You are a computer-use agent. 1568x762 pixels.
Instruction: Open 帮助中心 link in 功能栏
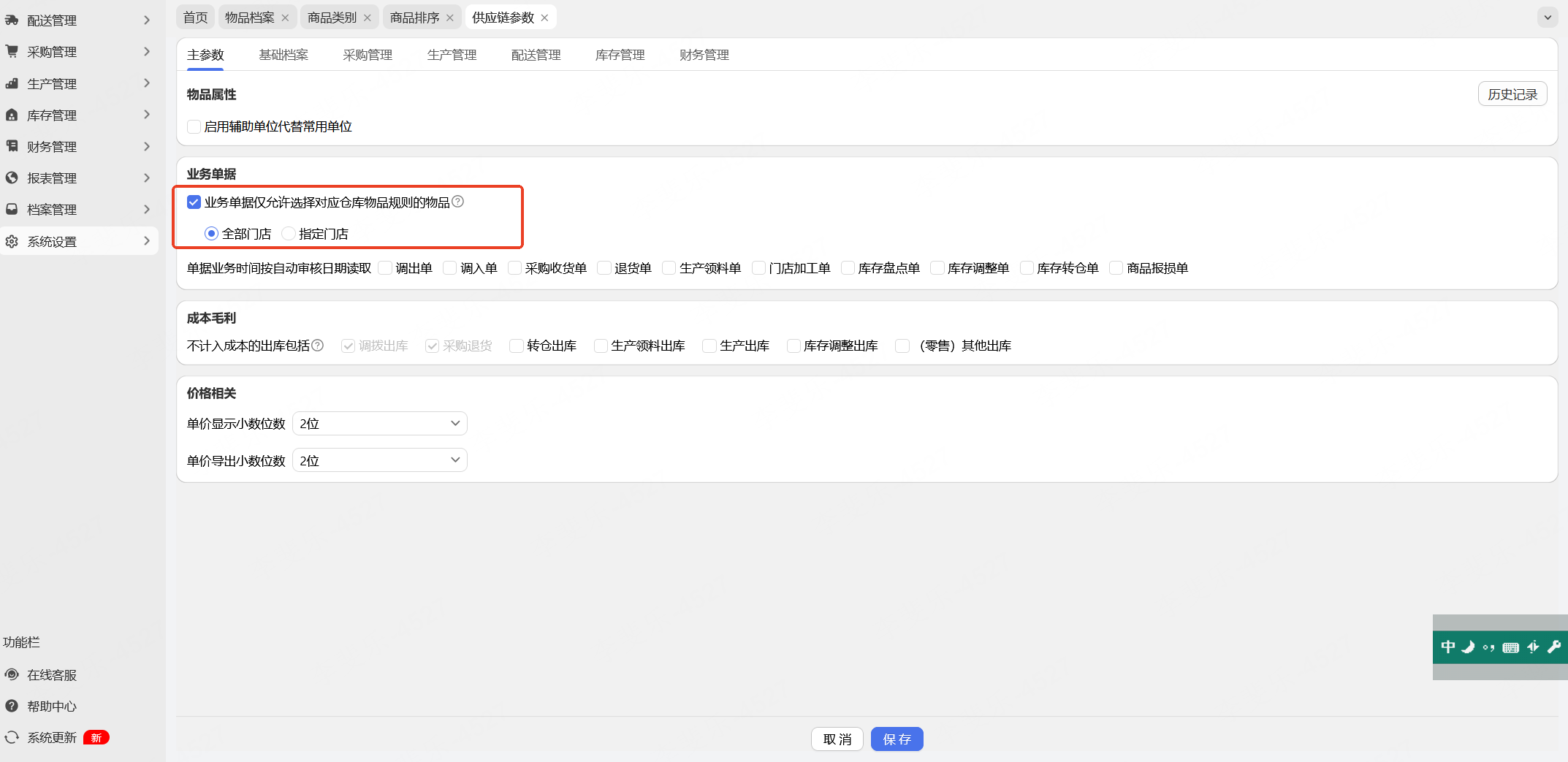click(52, 706)
